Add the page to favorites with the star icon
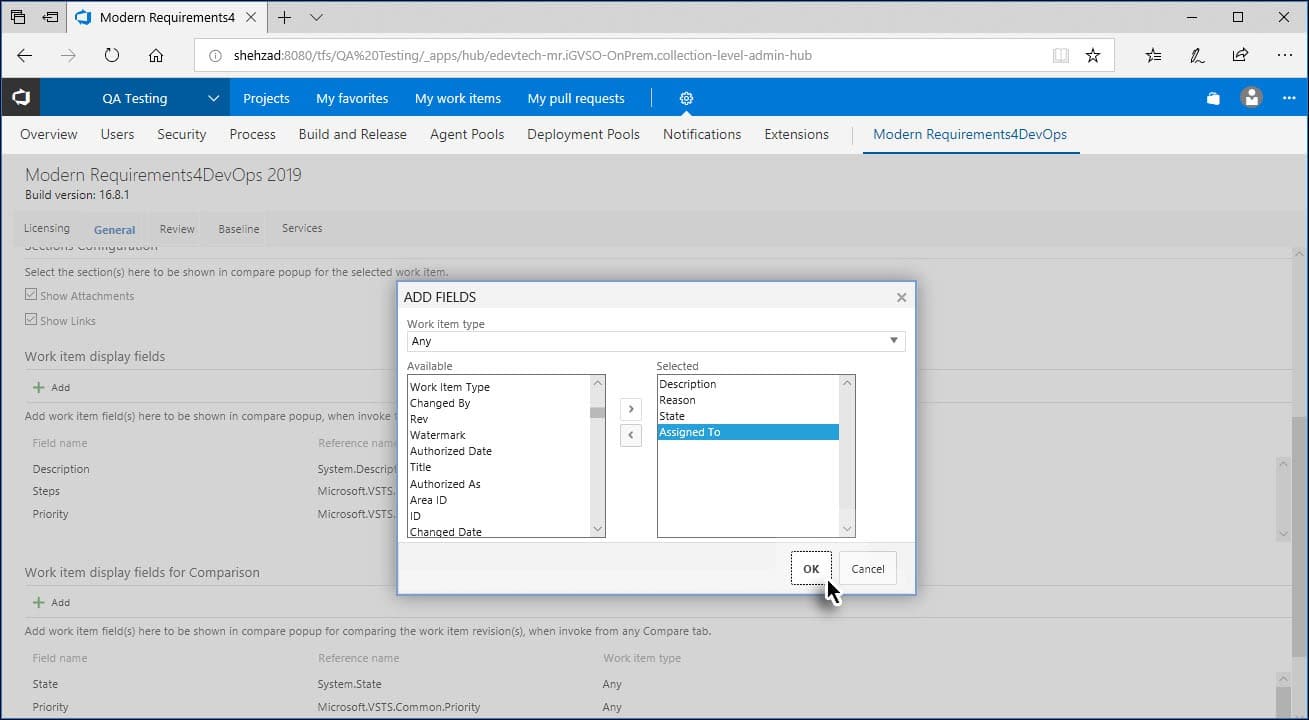 (x=1093, y=56)
